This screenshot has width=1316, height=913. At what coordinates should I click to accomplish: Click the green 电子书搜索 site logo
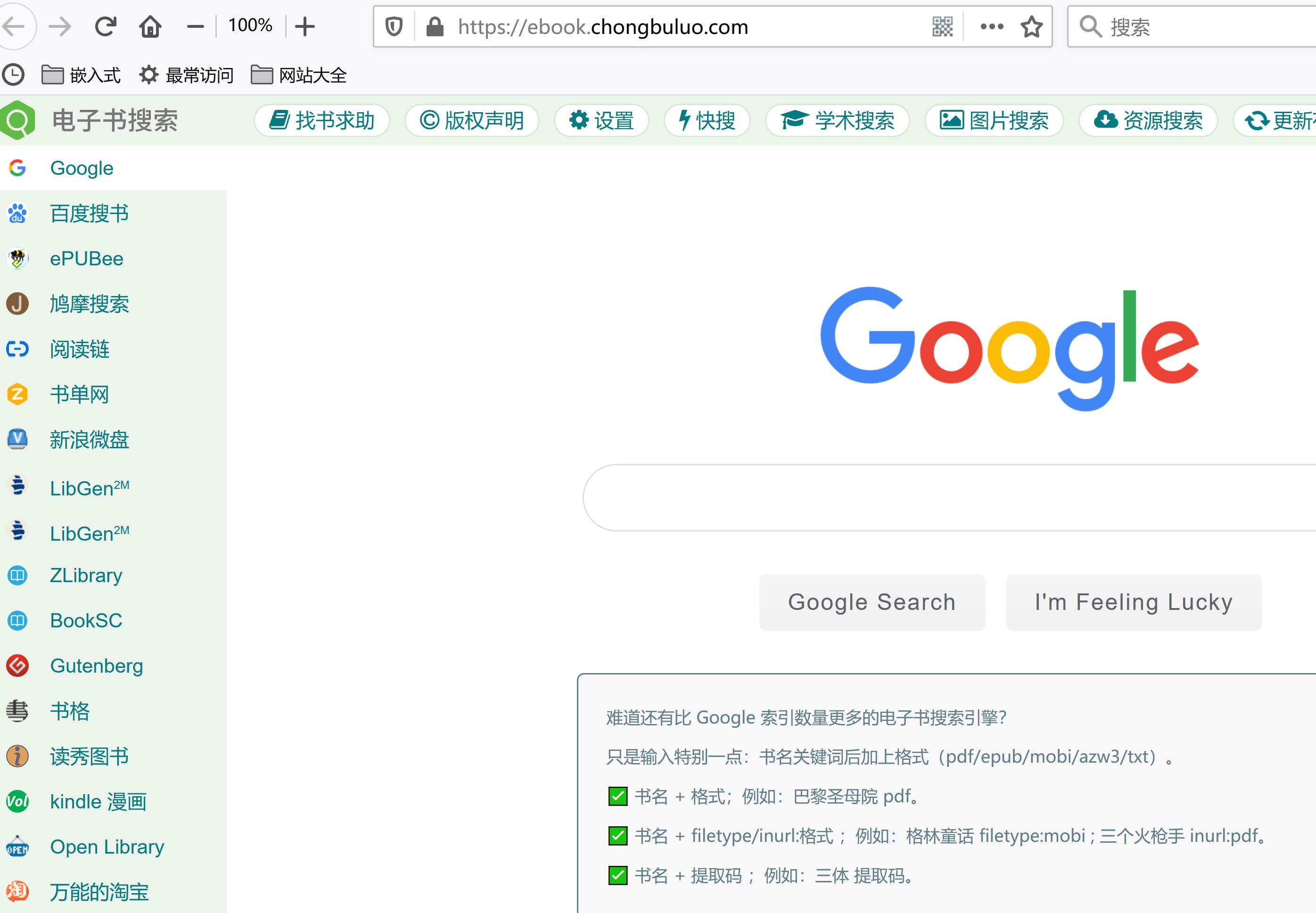(18, 120)
